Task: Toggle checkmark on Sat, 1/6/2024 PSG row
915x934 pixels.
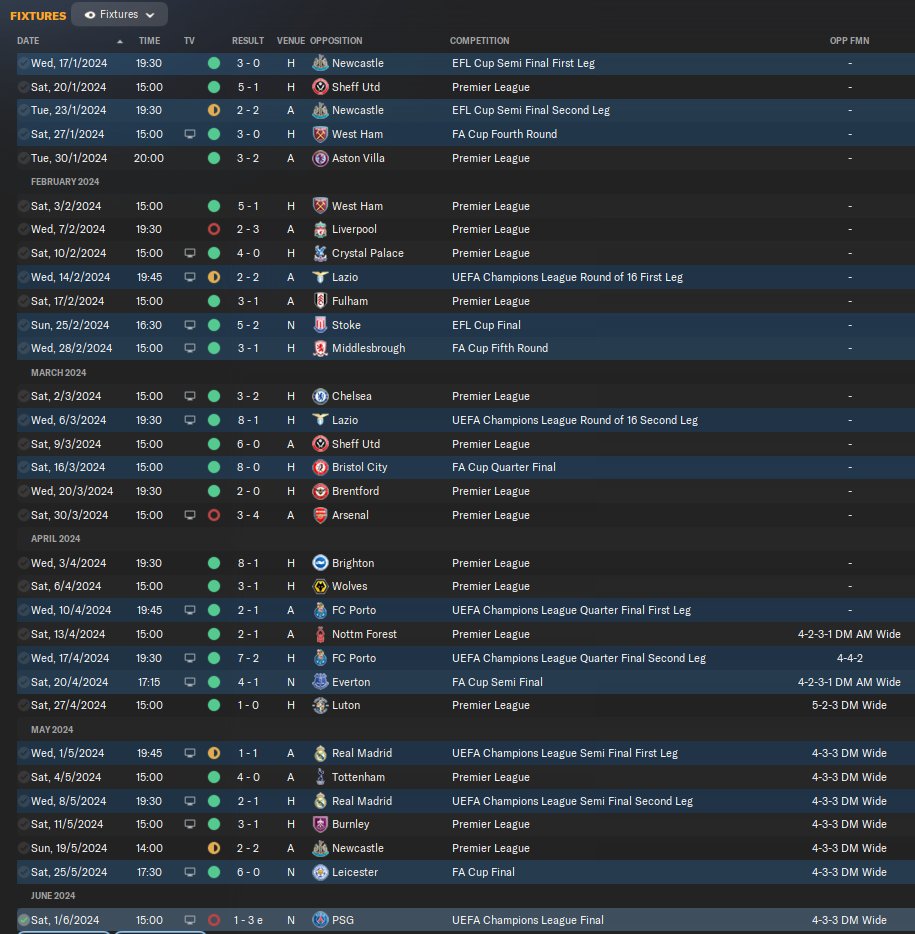Action: pos(23,920)
